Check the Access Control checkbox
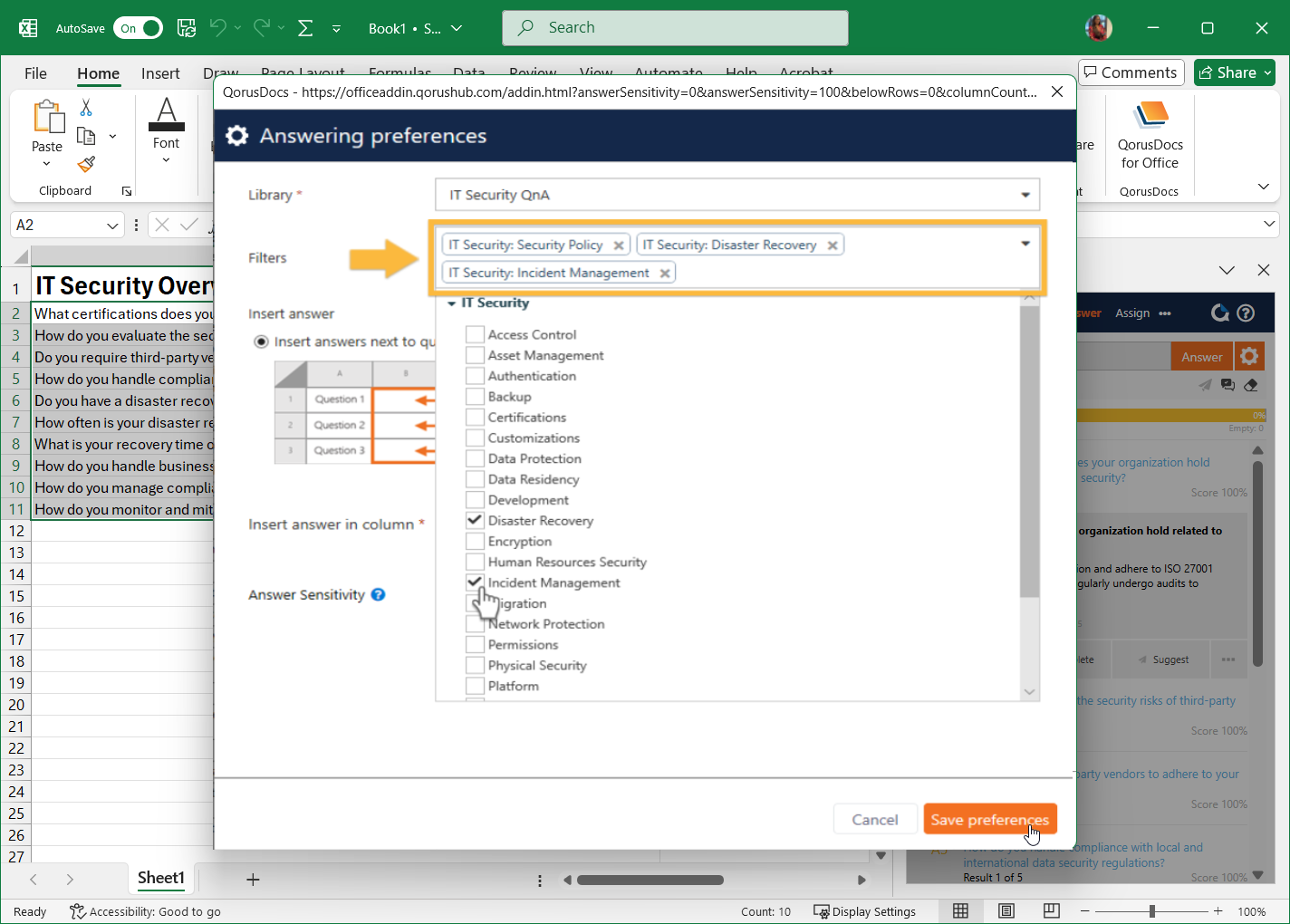The width and height of the screenshot is (1290, 924). coord(475,334)
